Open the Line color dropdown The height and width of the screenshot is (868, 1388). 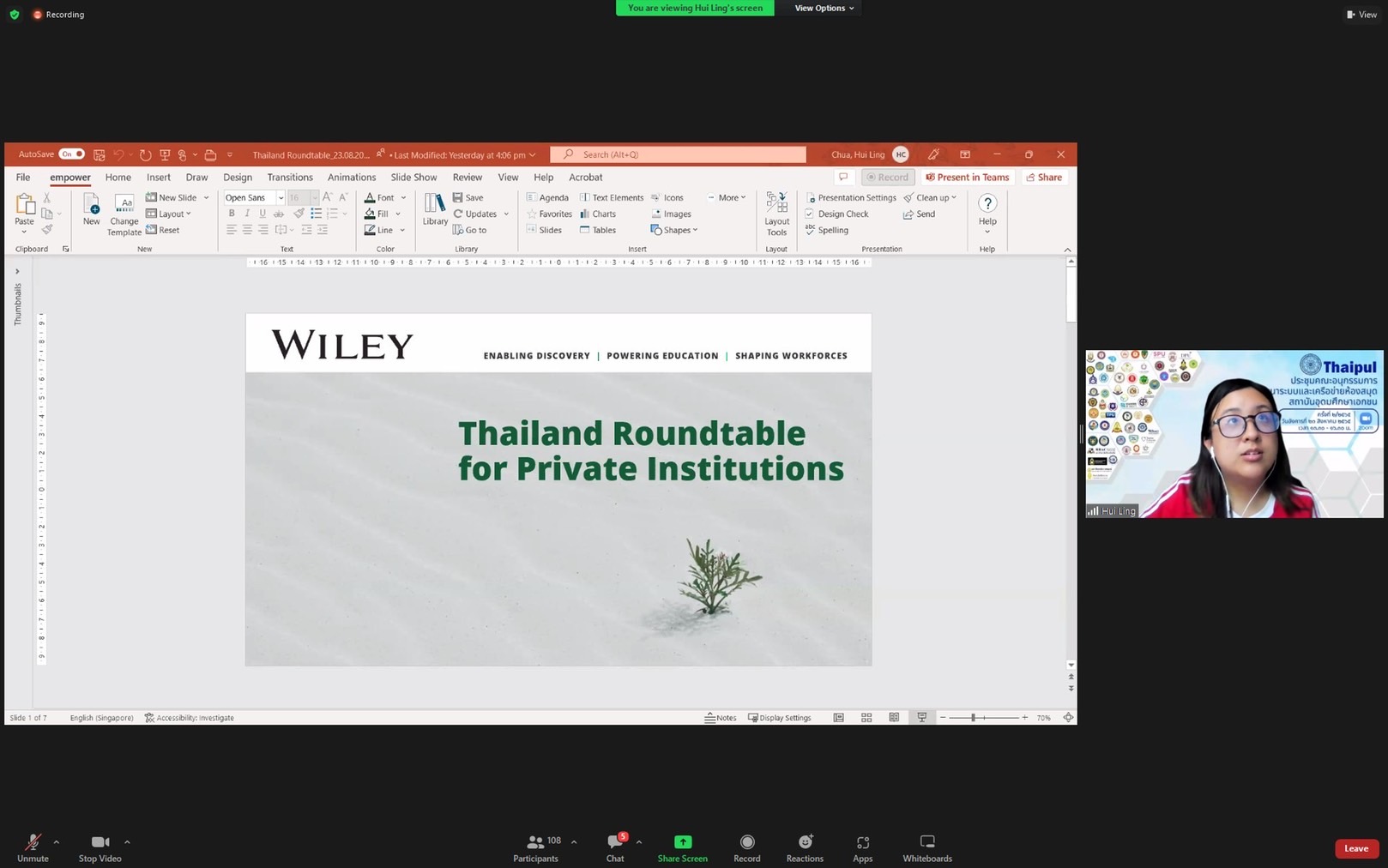tap(402, 230)
